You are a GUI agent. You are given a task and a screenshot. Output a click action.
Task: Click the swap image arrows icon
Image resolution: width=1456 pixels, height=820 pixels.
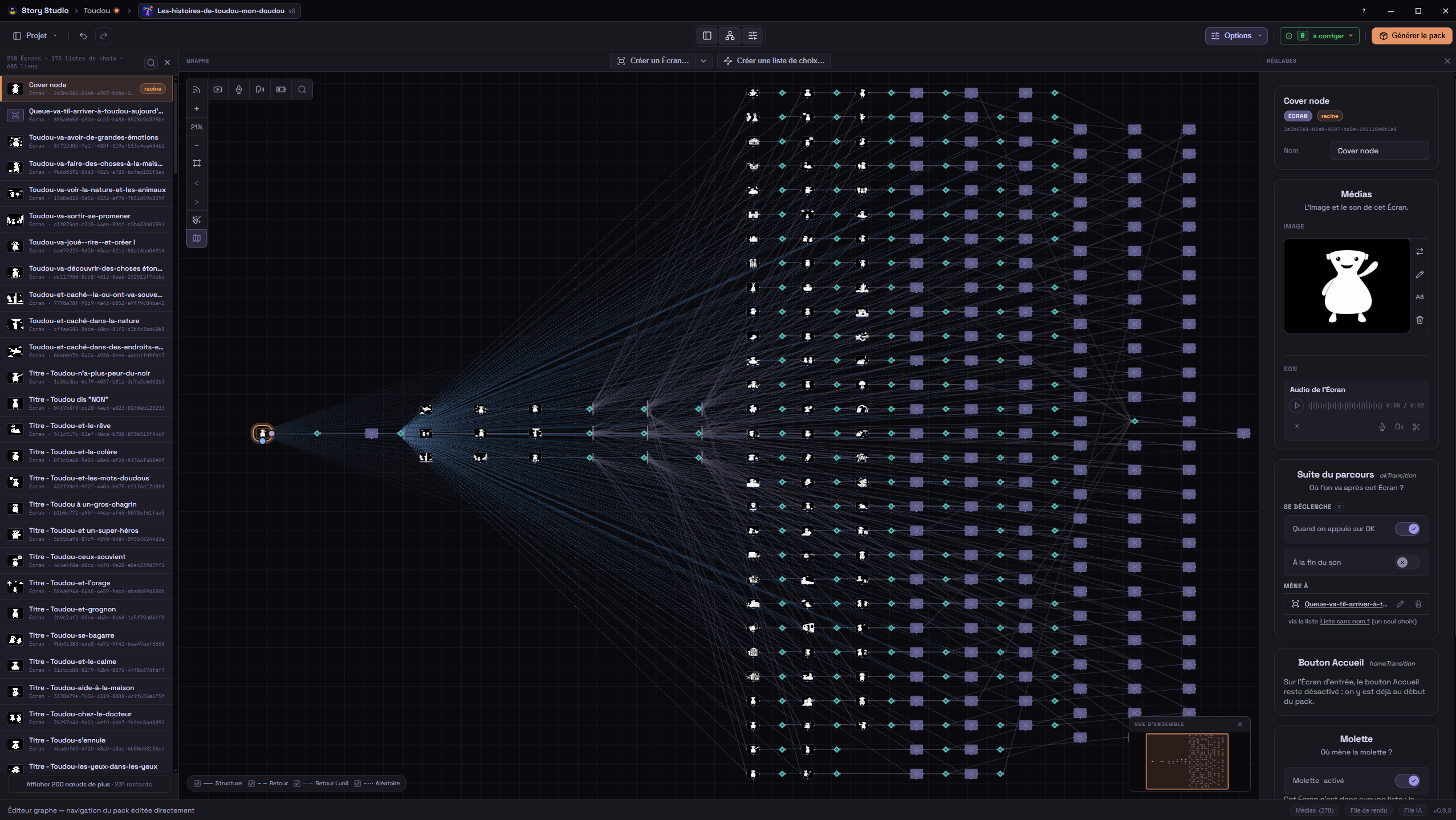[x=1420, y=251]
